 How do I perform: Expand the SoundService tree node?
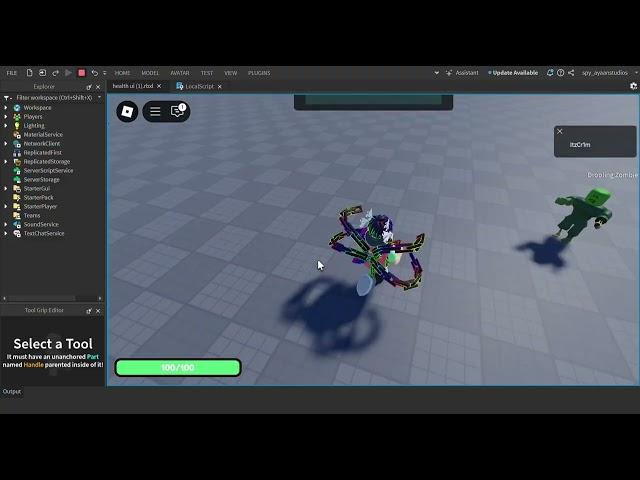tap(6, 224)
